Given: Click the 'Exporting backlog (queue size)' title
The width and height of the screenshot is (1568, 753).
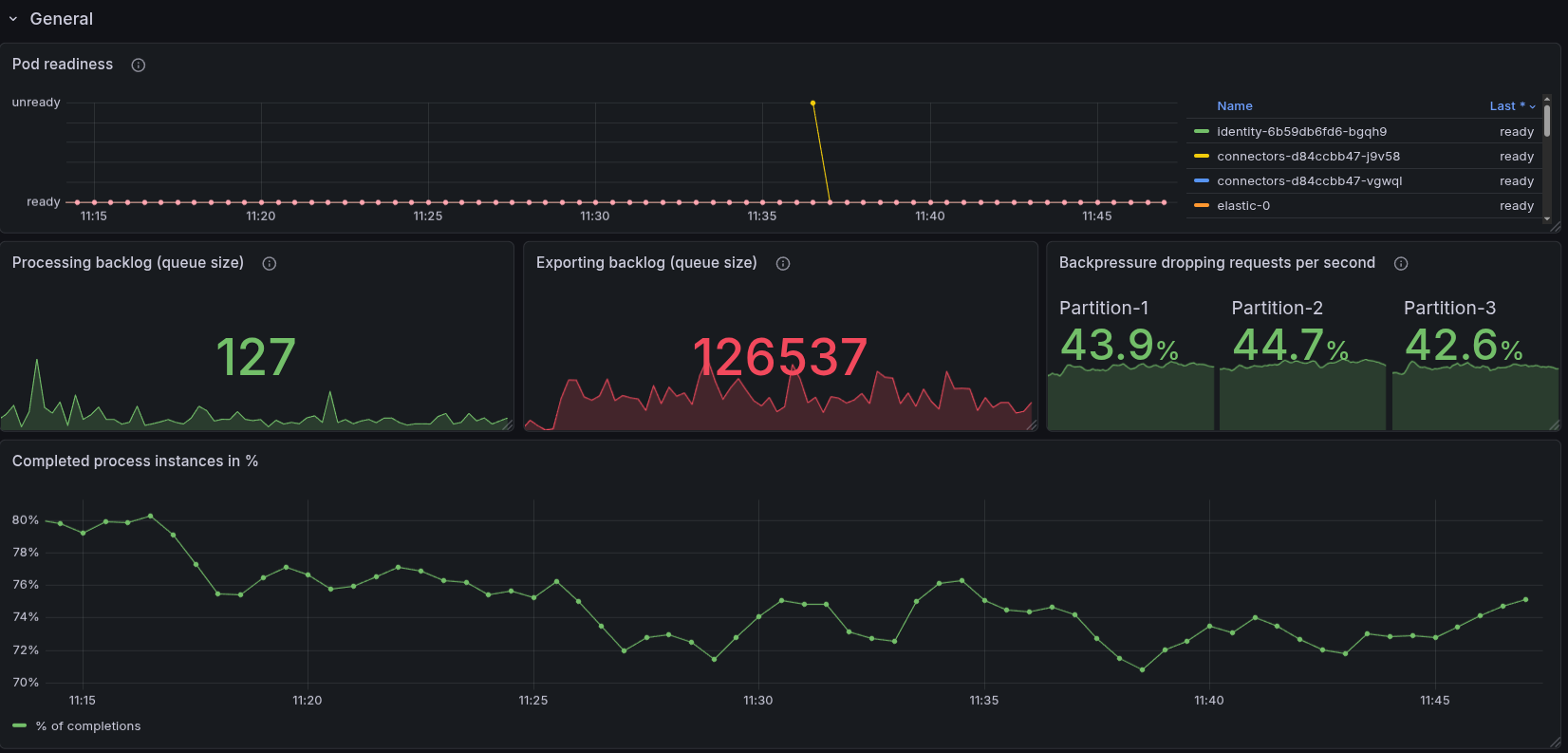Looking at the screenshot, I should point(646,263).
